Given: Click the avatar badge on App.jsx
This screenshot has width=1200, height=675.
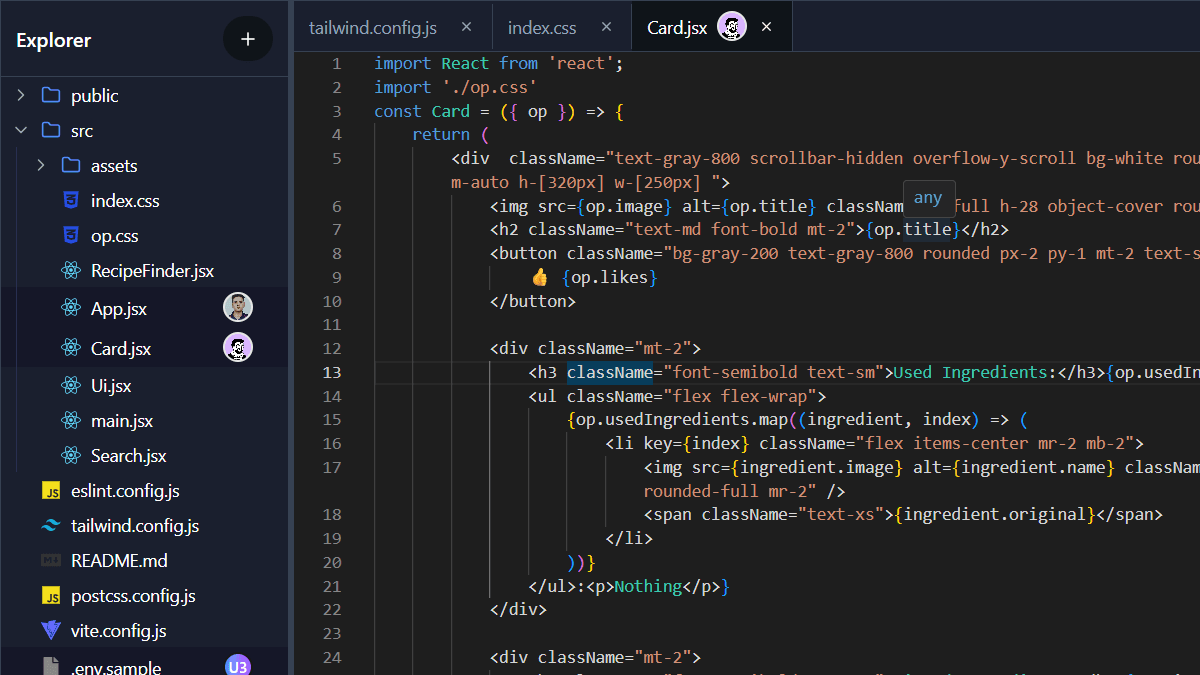Looking at the screenshot, I should (237, 307).
